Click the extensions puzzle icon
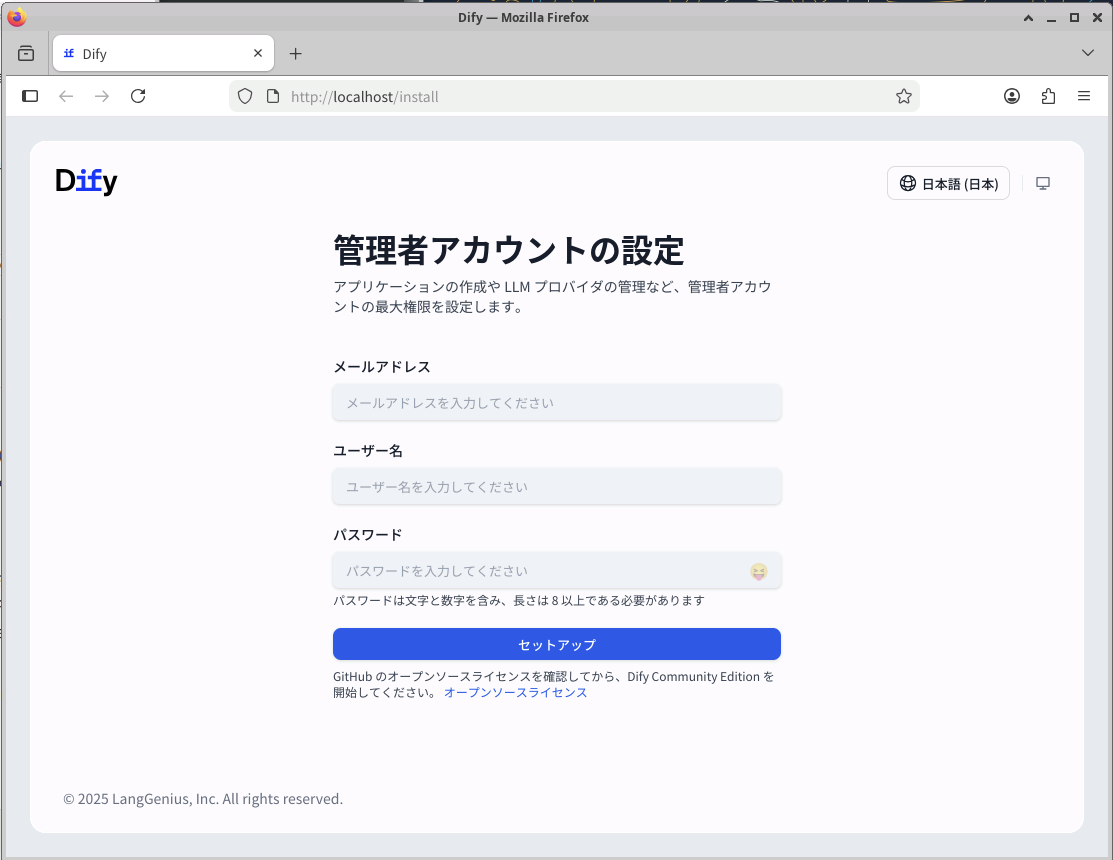The image size is (1113, 860). (x=1048, y=96)
